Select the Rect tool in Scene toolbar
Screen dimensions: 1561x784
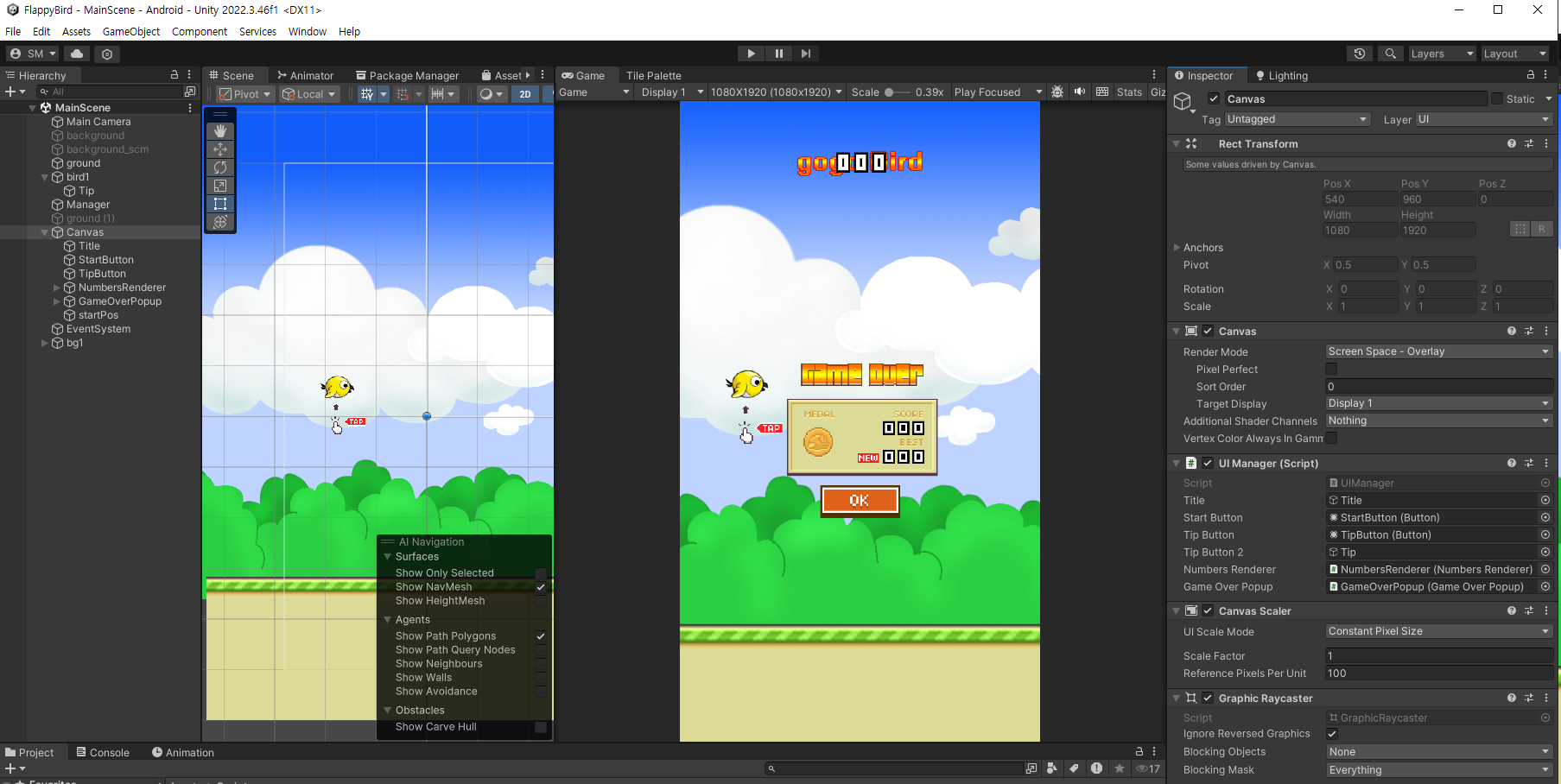click(x=220, y=204)
